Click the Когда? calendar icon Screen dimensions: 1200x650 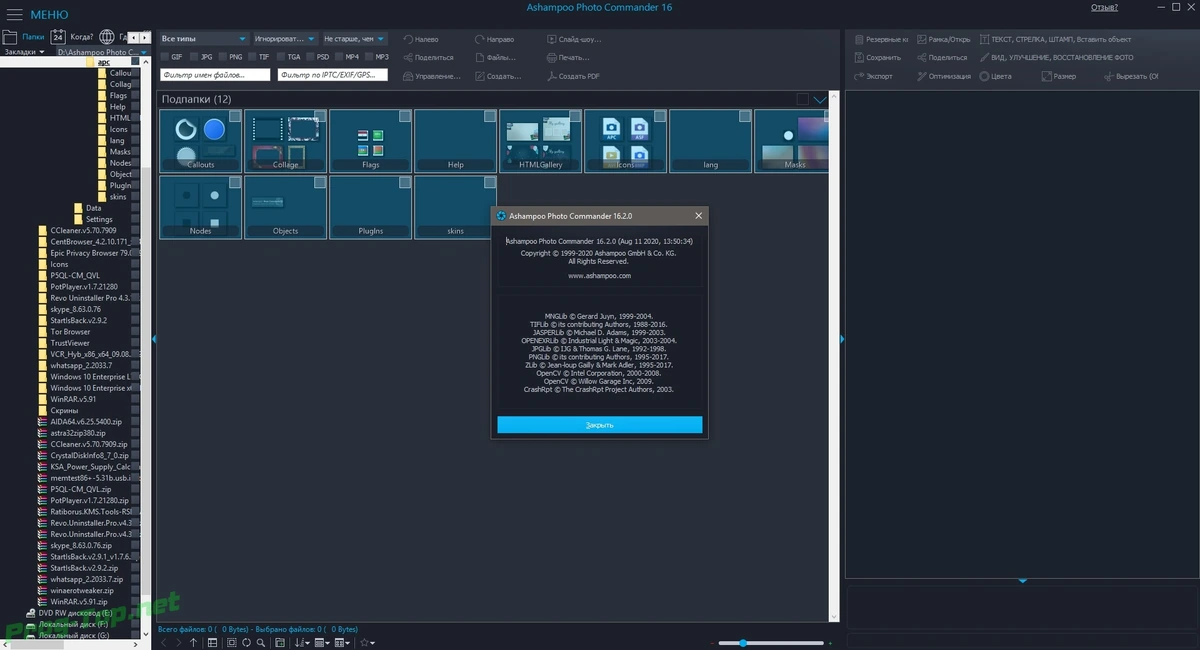point(58,36)
